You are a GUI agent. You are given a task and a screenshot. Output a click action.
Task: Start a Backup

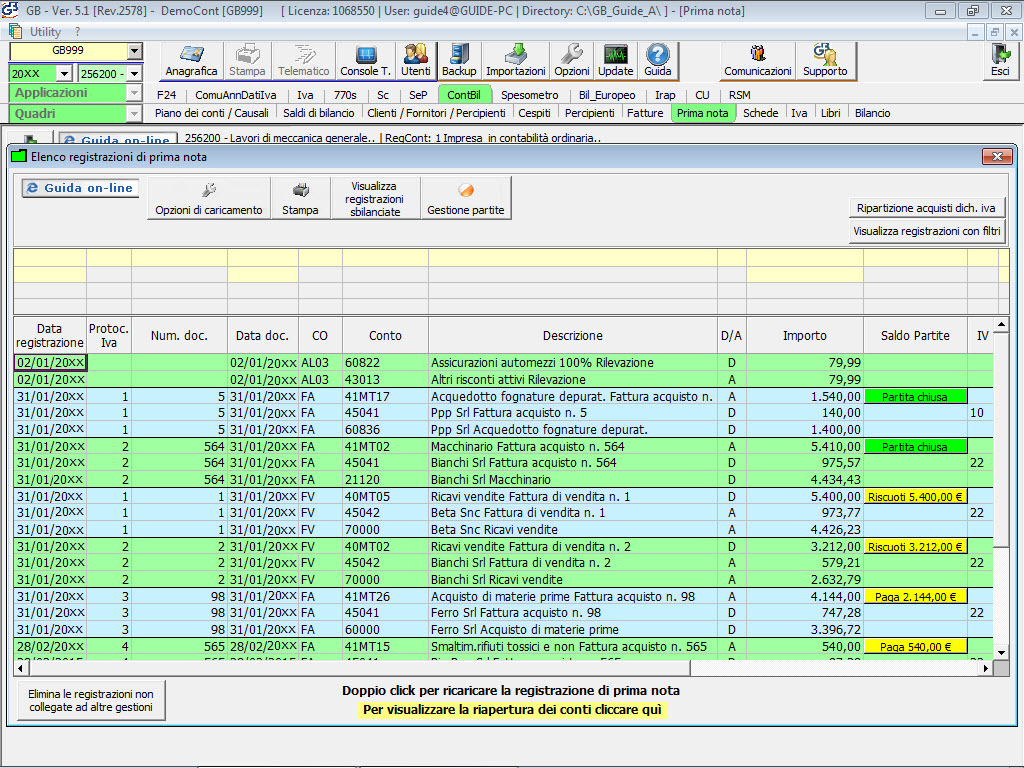coord(459,60)
